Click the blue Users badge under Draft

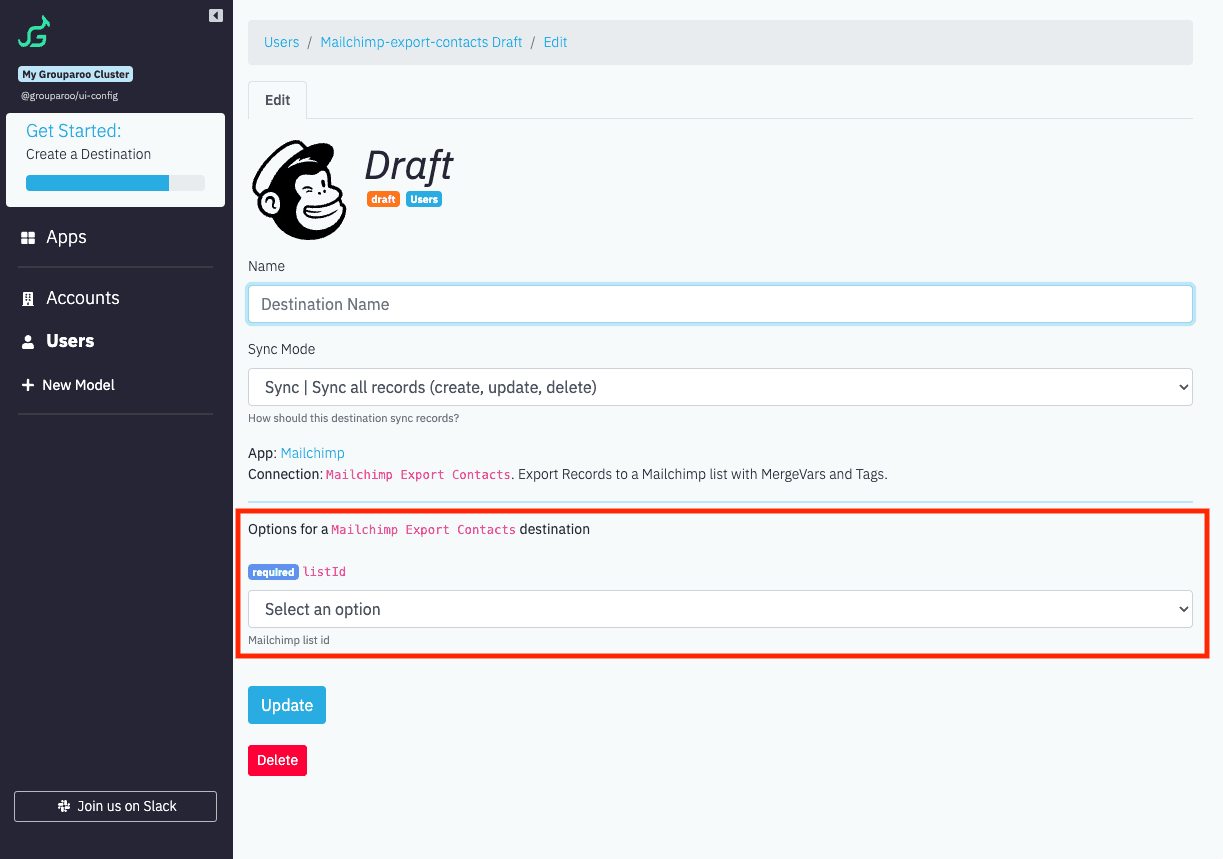click(x=424, y=199)
